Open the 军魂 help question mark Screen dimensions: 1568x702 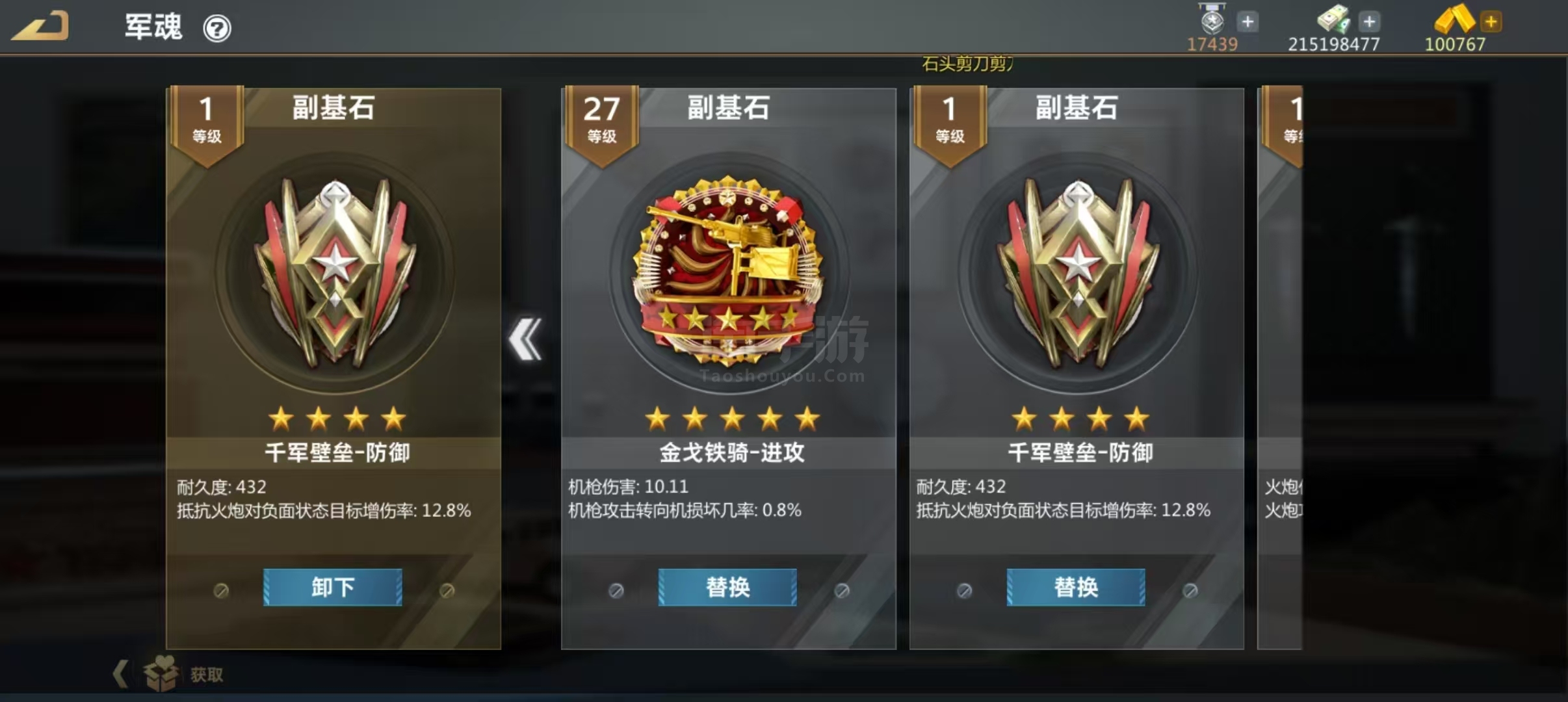click(x=217, y=29)
